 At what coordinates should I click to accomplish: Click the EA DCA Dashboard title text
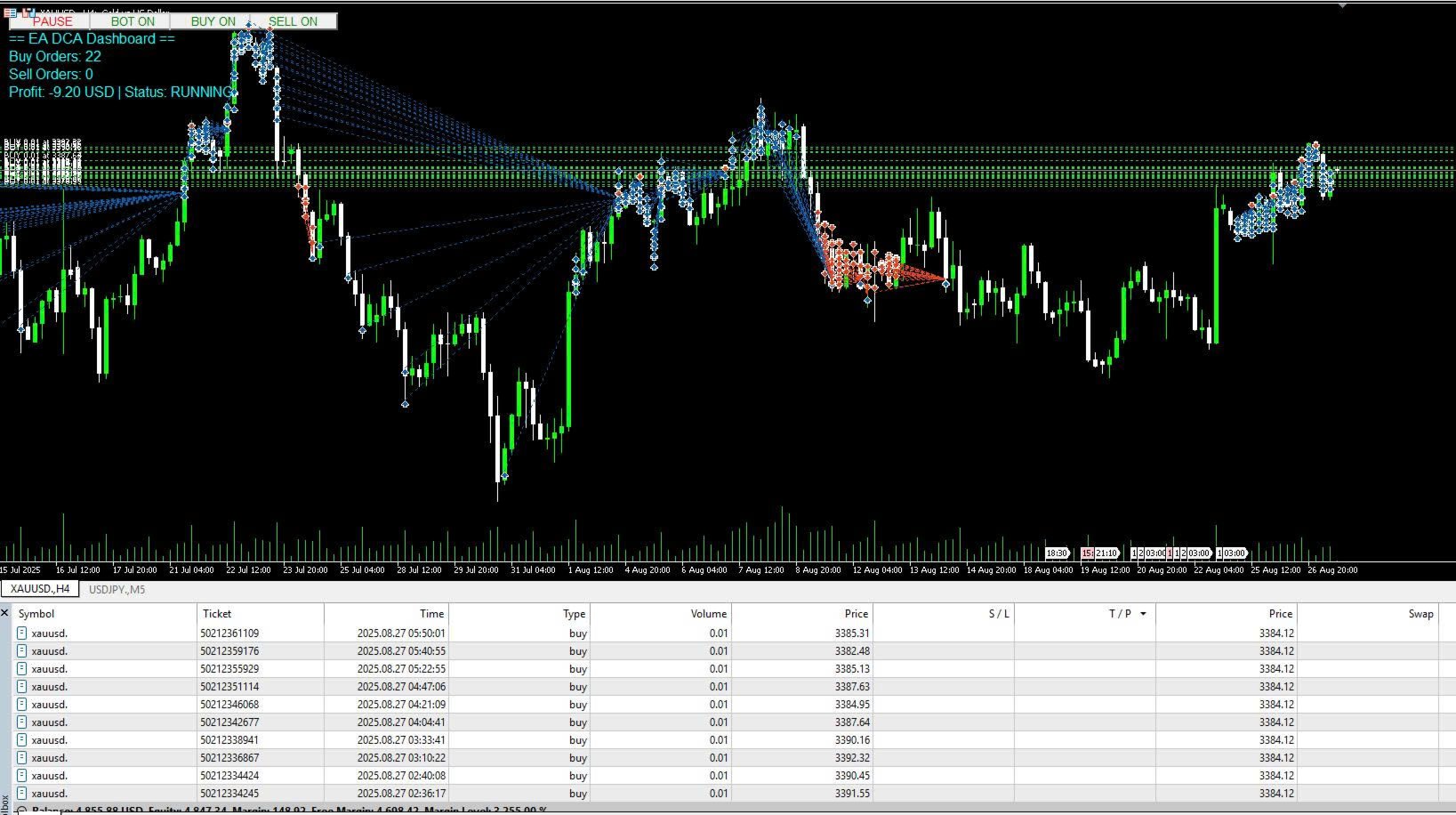click(x=92, y=38)
